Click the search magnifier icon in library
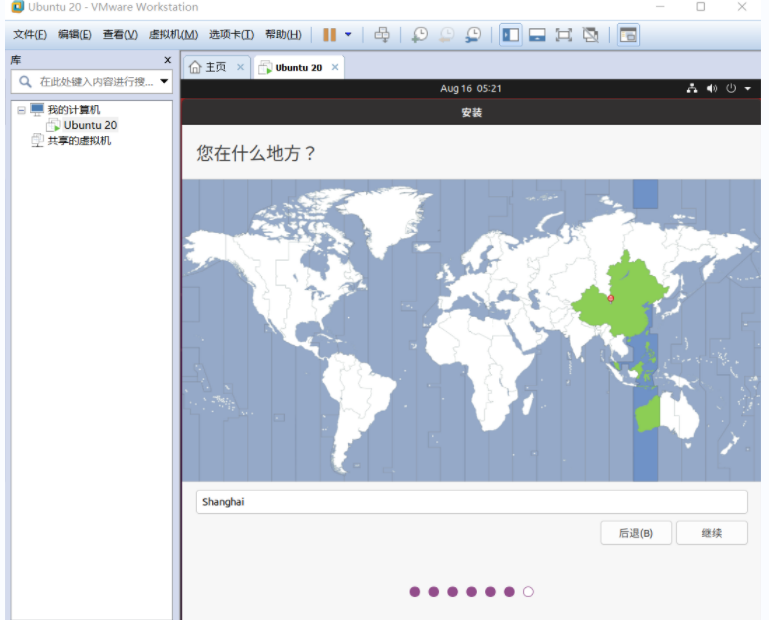 click(25, 81)
